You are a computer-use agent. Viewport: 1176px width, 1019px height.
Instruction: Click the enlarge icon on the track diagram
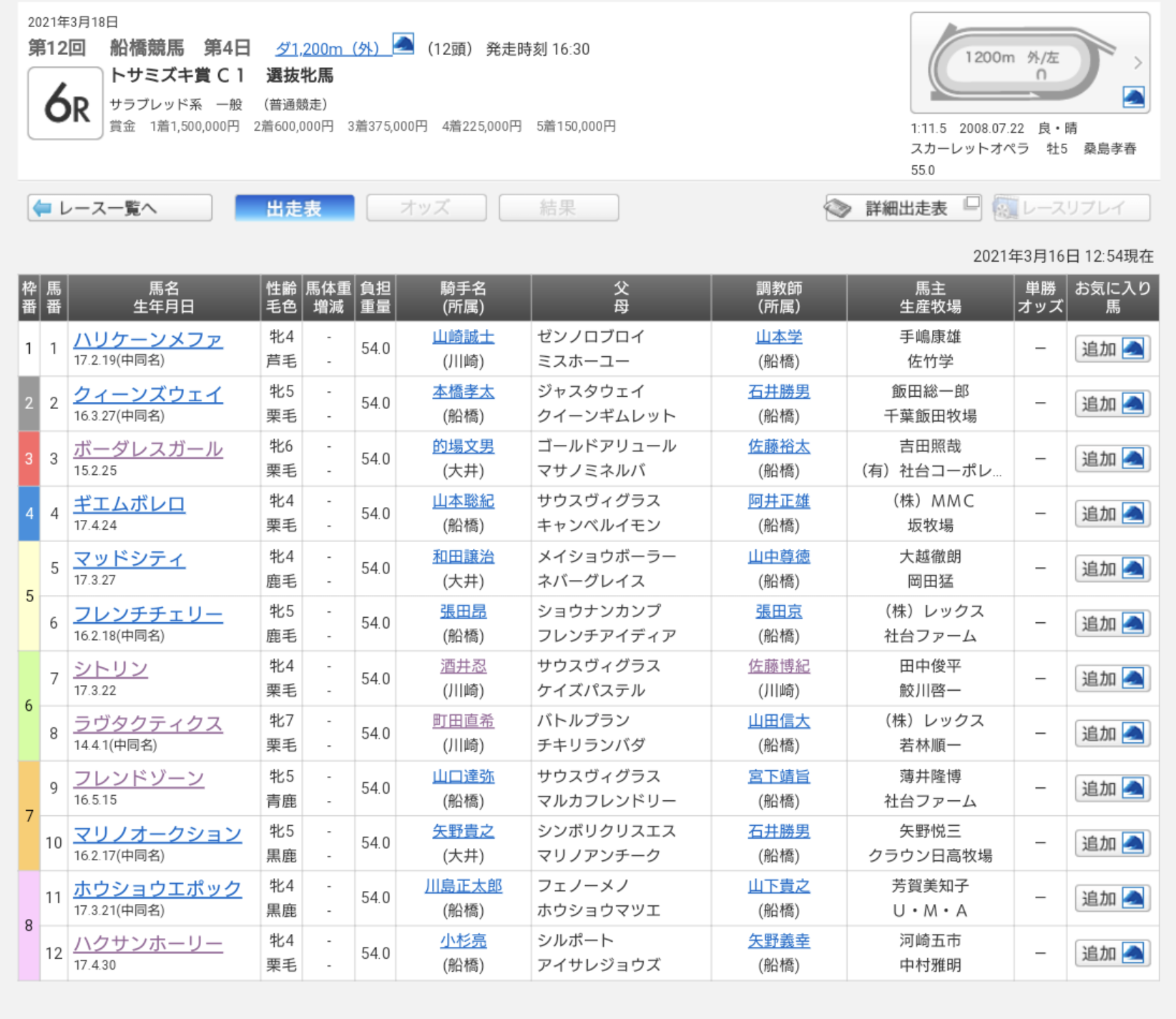[x=1133, y=97]
